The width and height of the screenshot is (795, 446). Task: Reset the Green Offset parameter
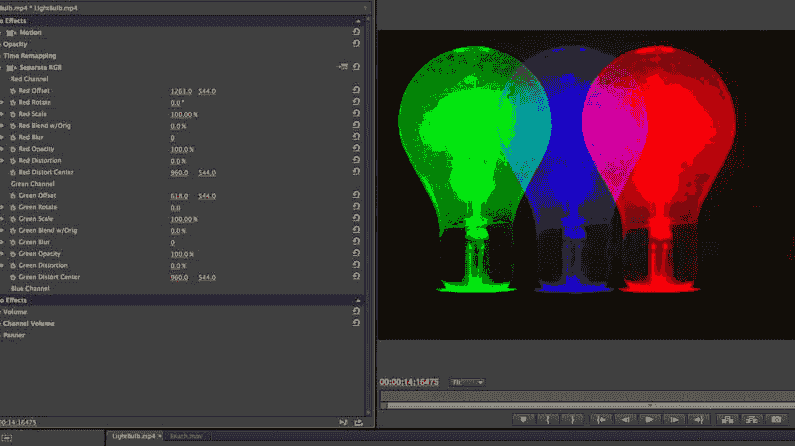click(x=356, y=195)
